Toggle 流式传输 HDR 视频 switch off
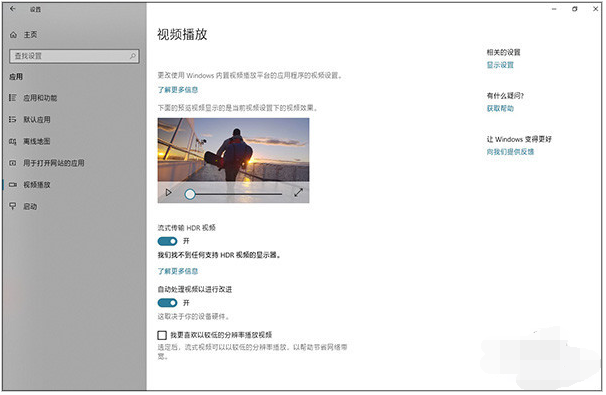The width and height of the screenshot is (606, 395). point(167,241)
